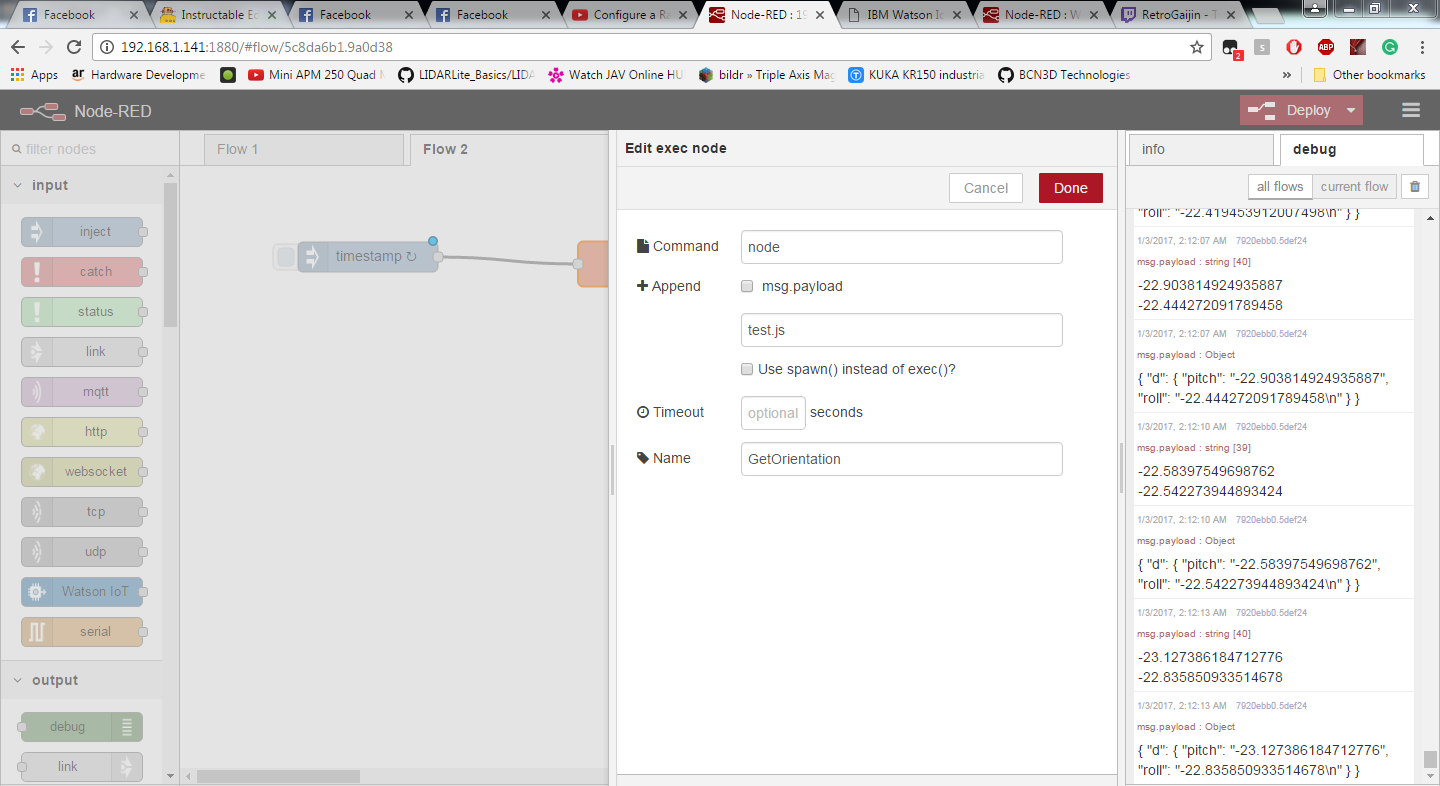Select the mqtt node in the palette

tap(82, 392)
